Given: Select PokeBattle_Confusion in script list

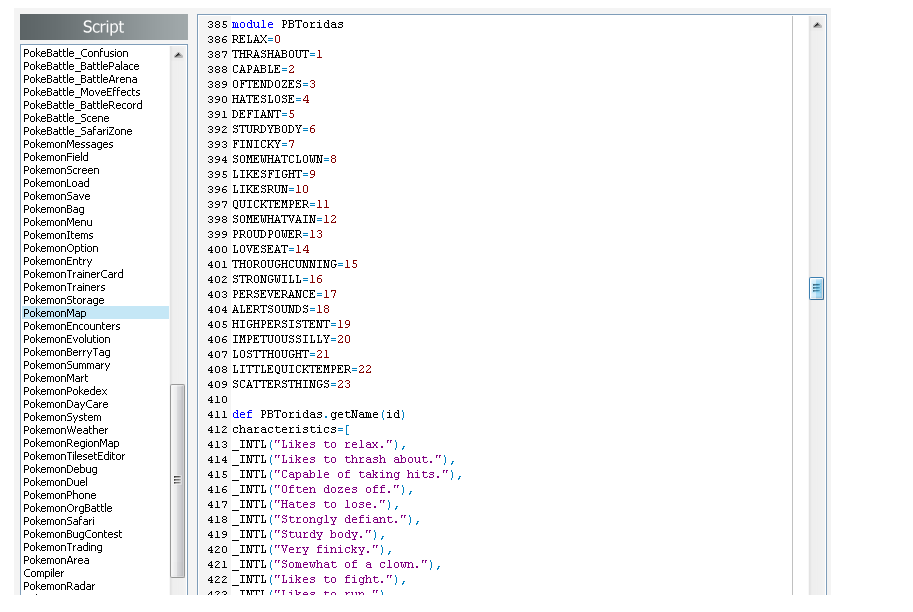Looking at the screenshot, I should tap(76, 53).
